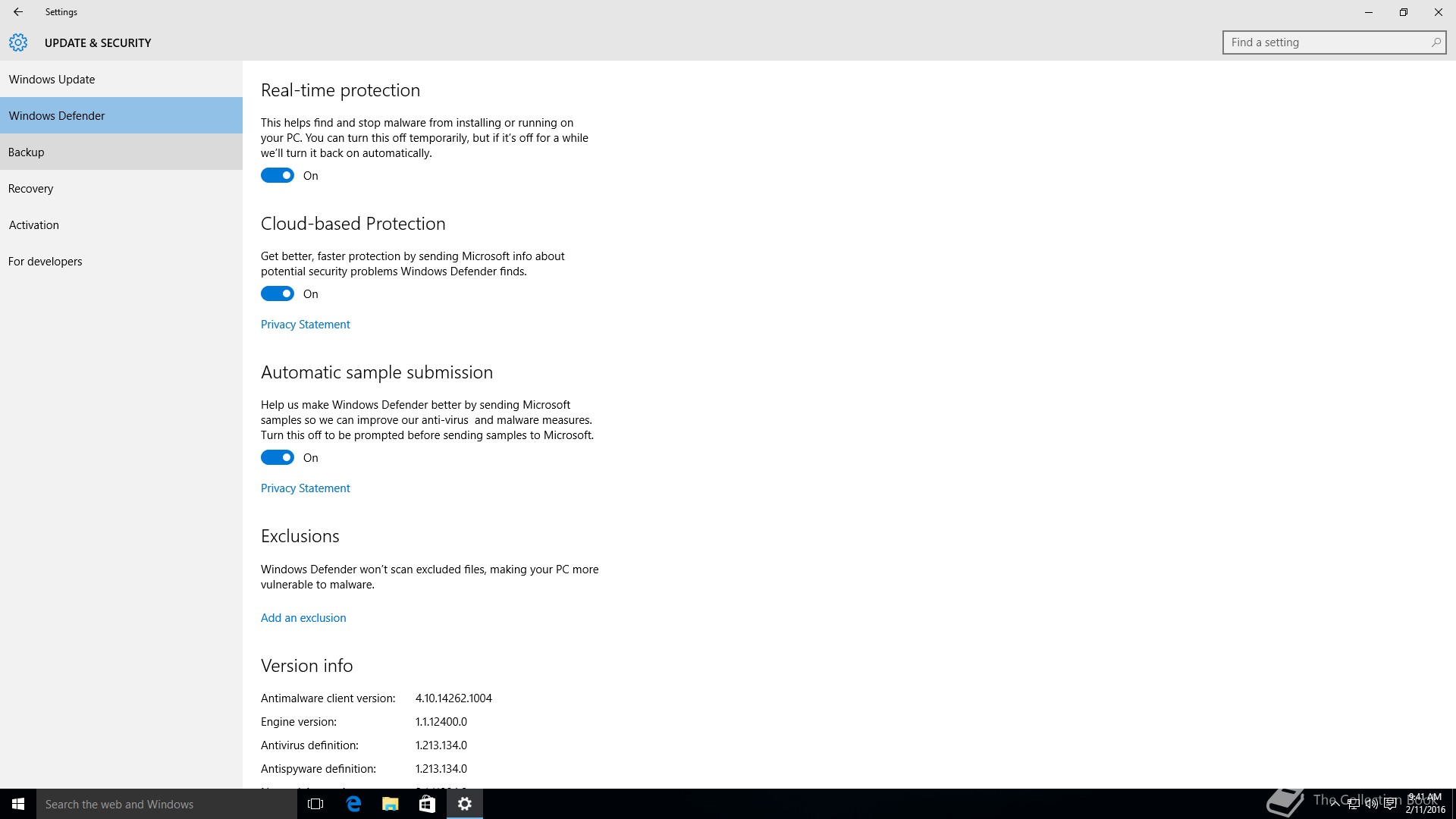
Task: Open the Action Center notification icon
Action: point(1390,805)
